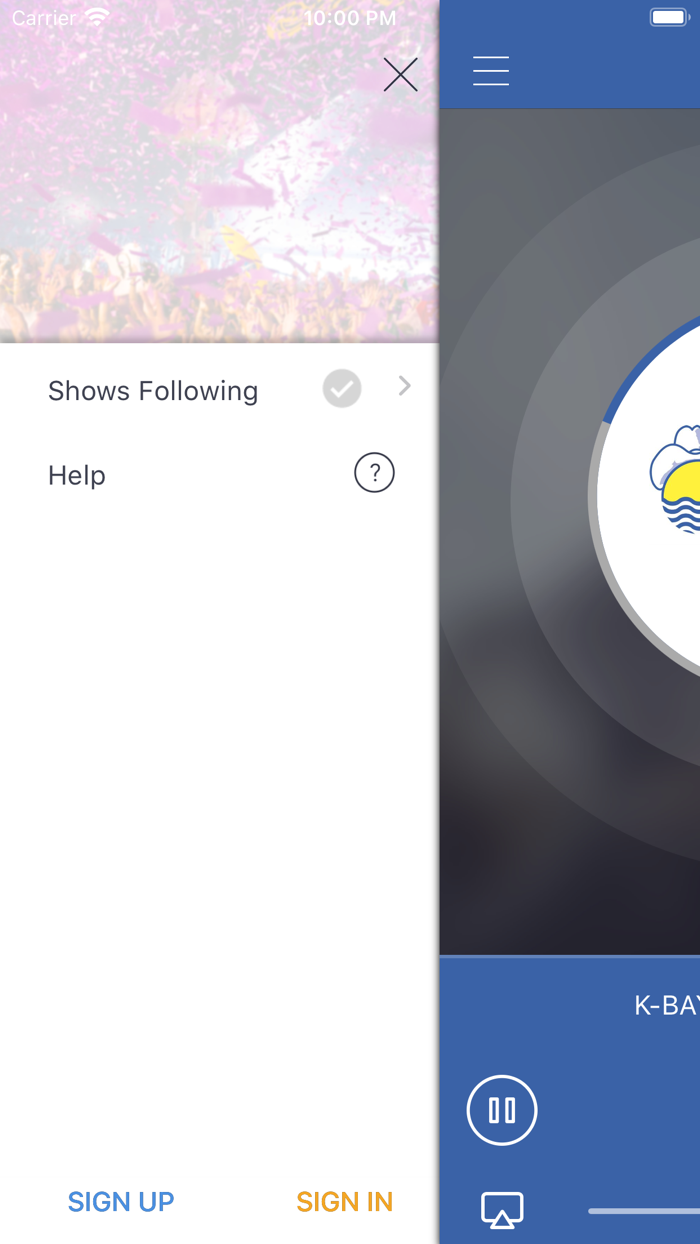700x1244 pixels.
Task: Tap the concert crowd header image
Action: tap(219, 172)
